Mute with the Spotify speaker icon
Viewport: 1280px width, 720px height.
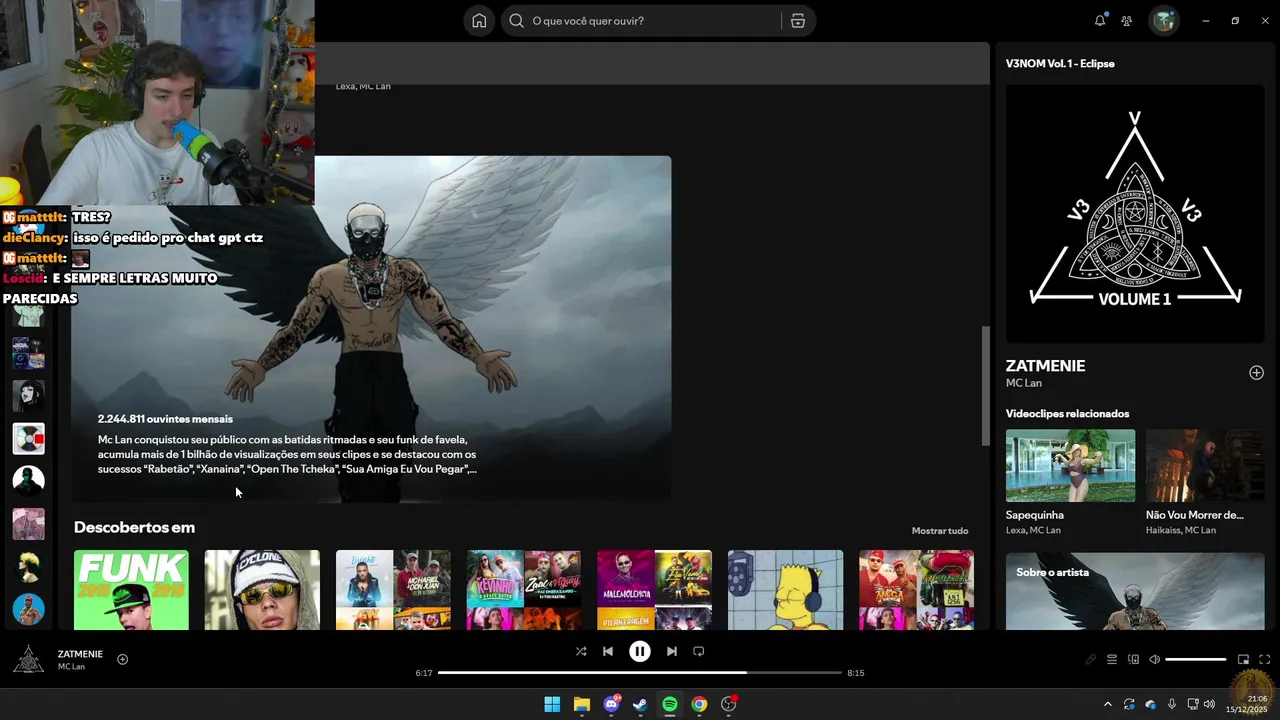point(1154,659)
